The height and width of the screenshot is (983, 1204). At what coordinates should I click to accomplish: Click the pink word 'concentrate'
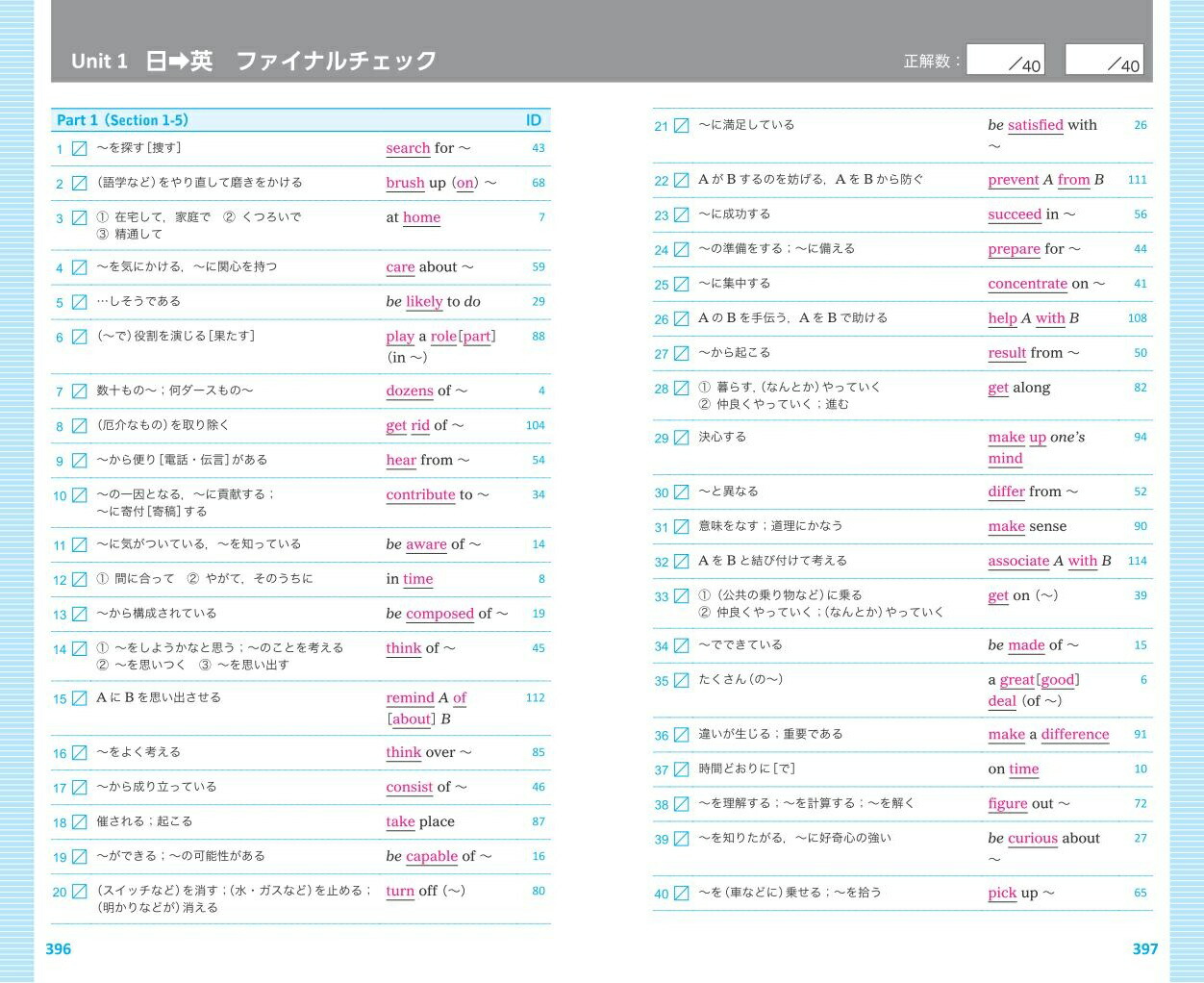[x=1027, y=284]
